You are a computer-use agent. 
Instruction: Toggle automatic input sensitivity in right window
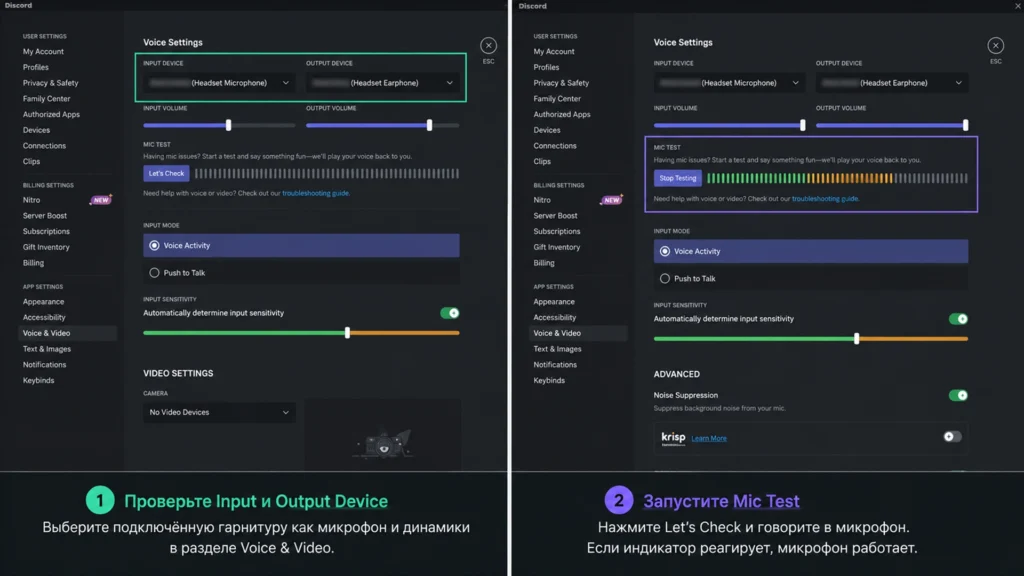958,319
